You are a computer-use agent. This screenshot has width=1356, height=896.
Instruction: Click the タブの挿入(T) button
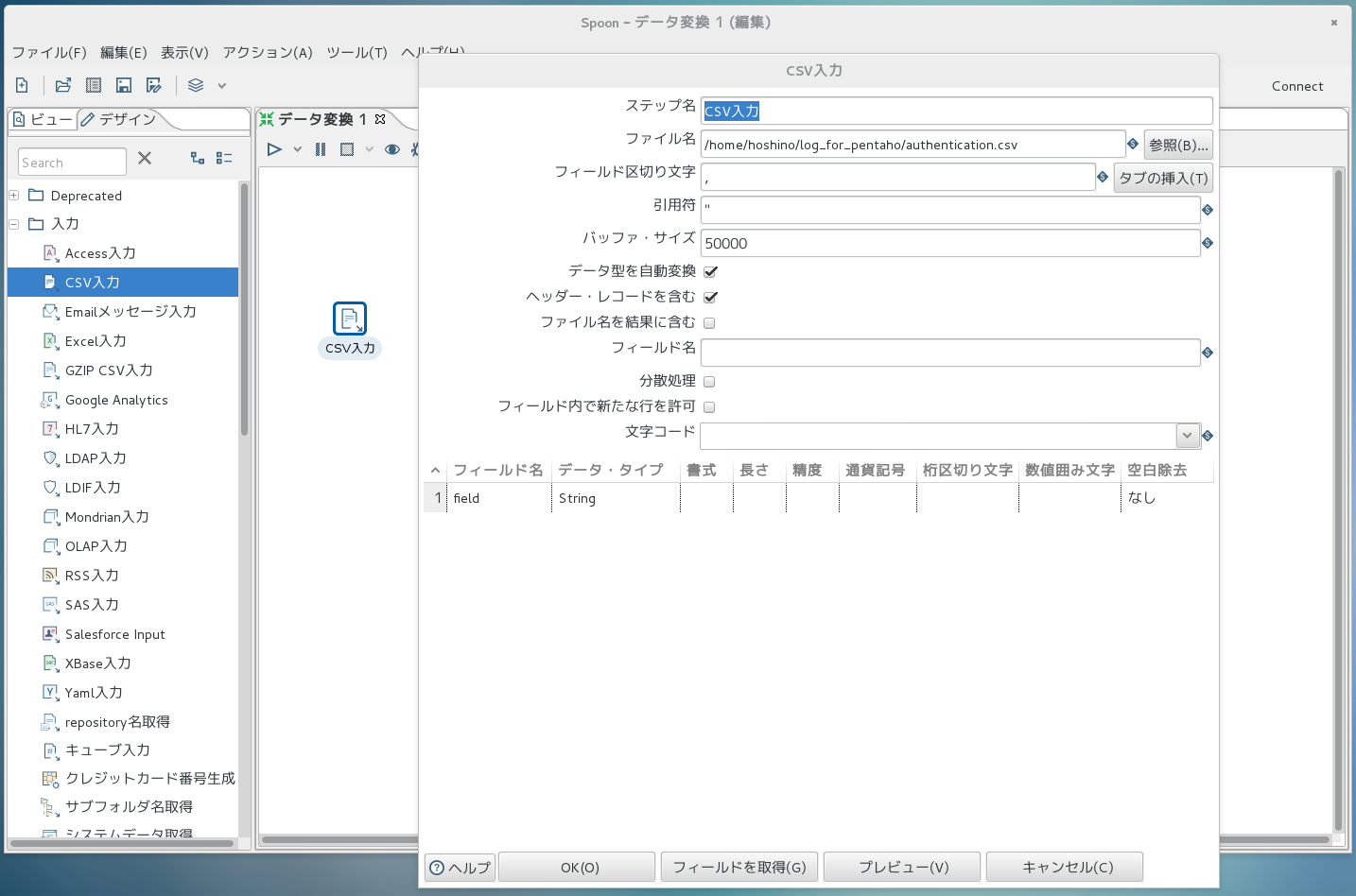pos(1163,178)
